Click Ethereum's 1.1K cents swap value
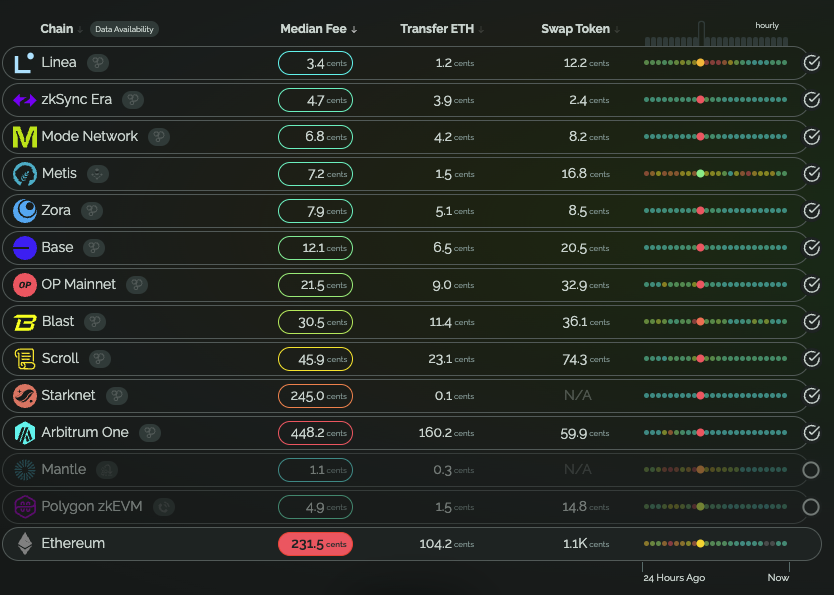Screen dimensions: 834x595 [586, 544]
